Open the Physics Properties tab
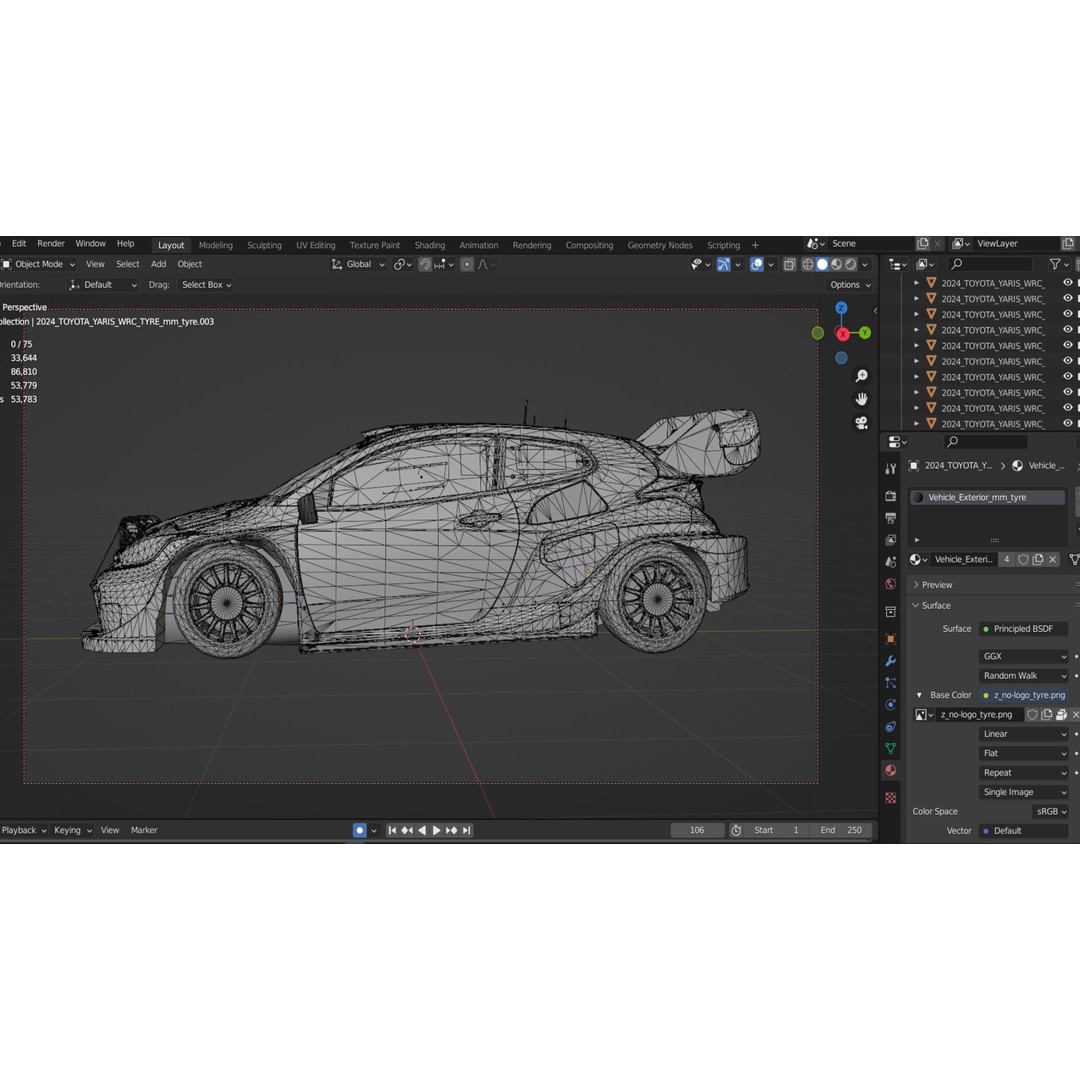 pyautogui.click(x=890, y=704)
